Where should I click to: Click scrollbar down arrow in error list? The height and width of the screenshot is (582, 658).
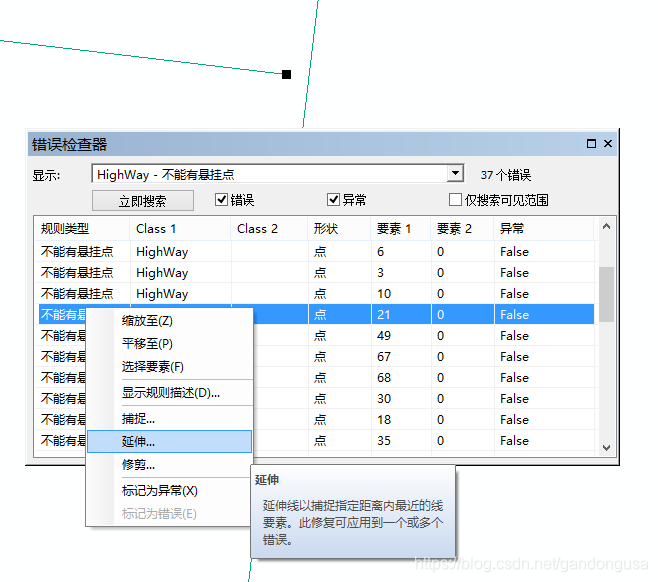(606, 448)
